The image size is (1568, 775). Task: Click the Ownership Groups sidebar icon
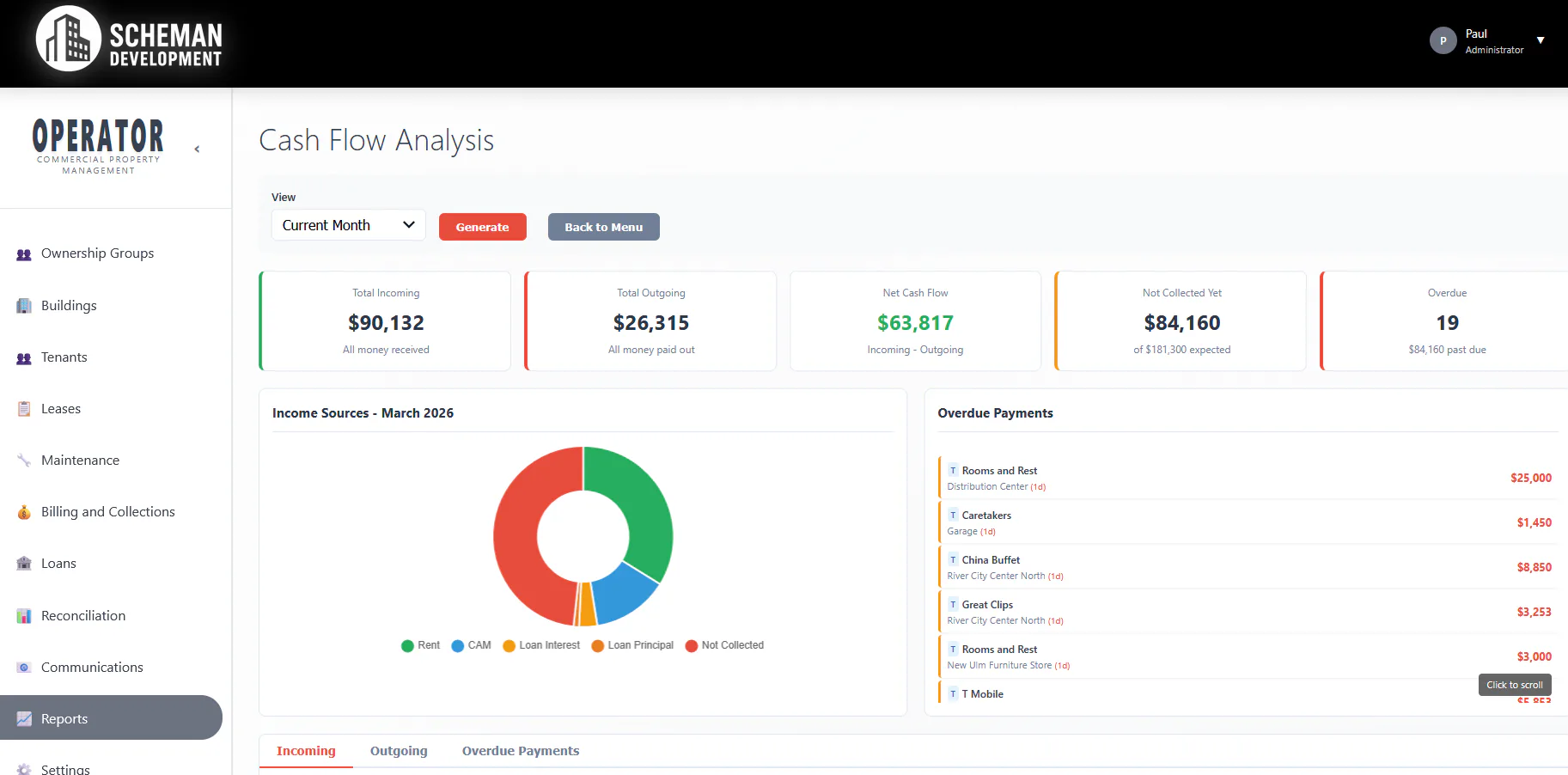point(24,254)
